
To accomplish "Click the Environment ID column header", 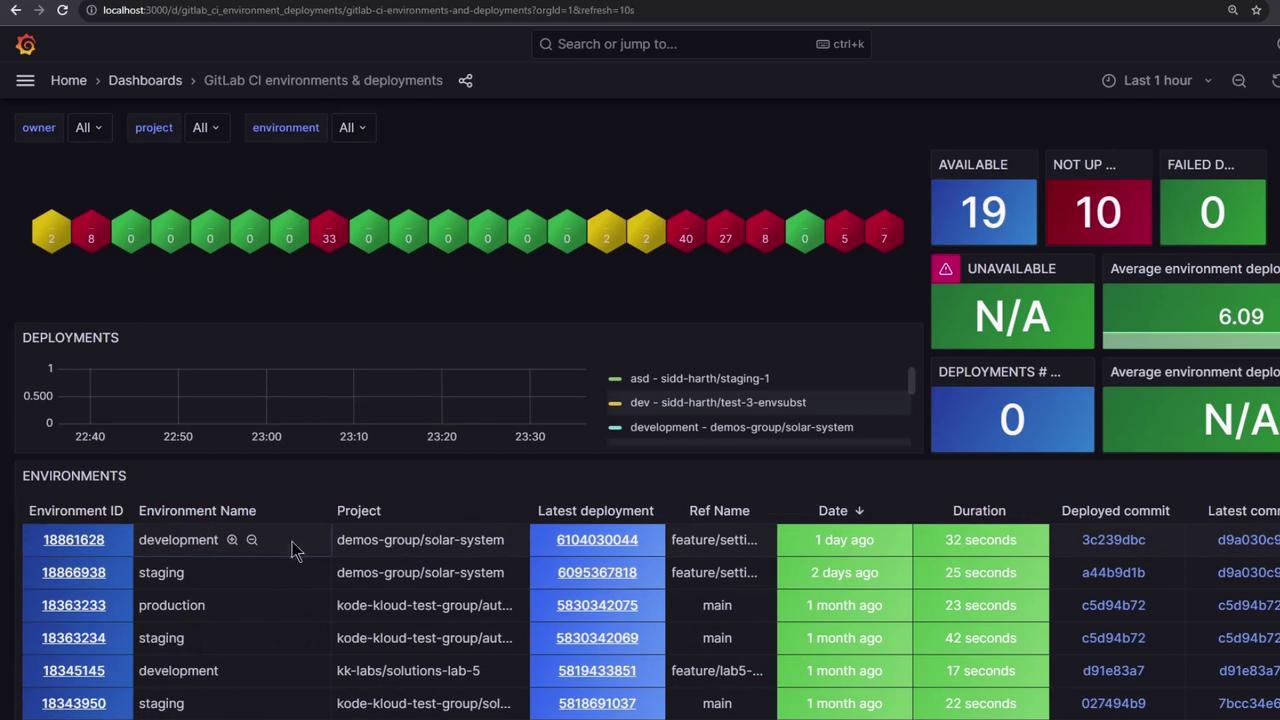I will tap(76, 511).
